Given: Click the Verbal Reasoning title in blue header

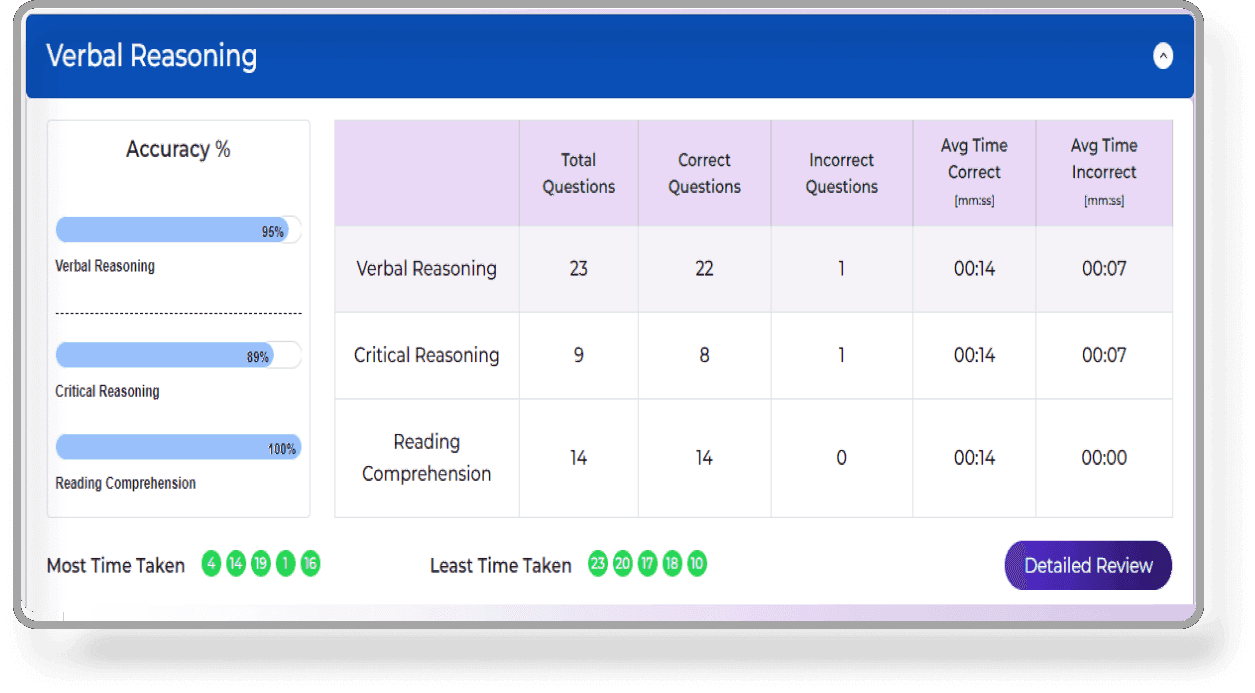Looking at the screenshot, I should coord(152,56).
